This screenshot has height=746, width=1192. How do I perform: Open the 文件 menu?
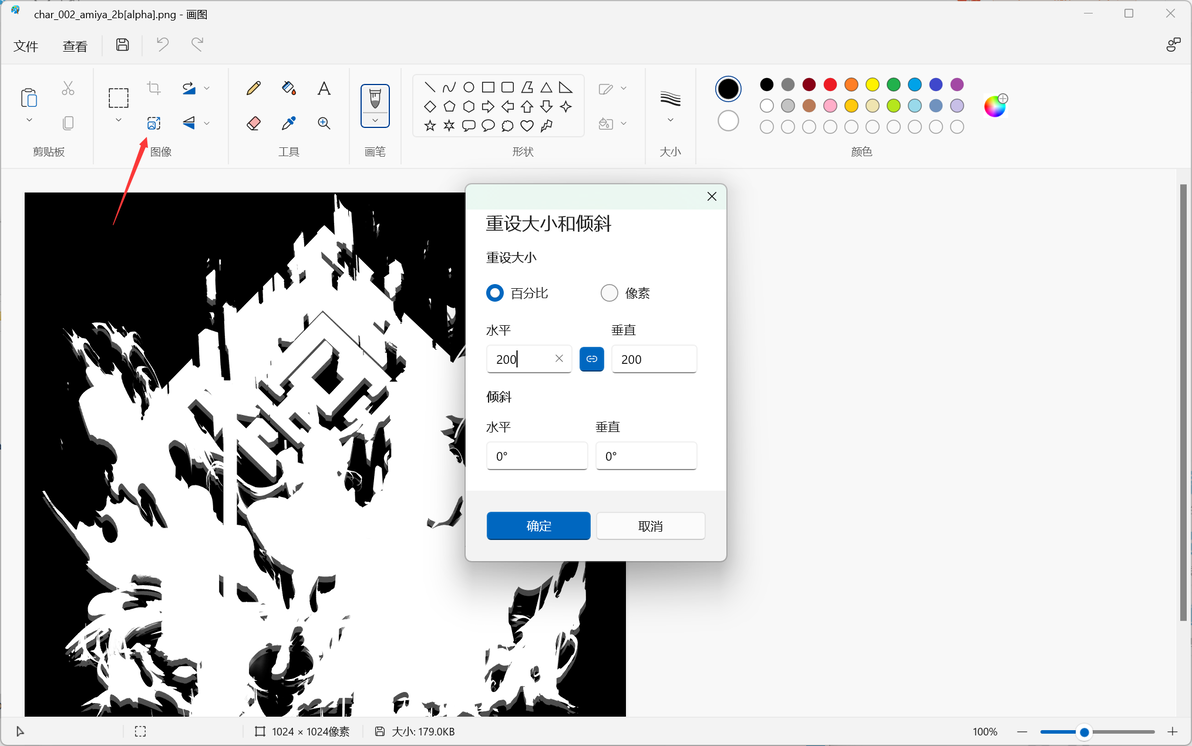26,46
